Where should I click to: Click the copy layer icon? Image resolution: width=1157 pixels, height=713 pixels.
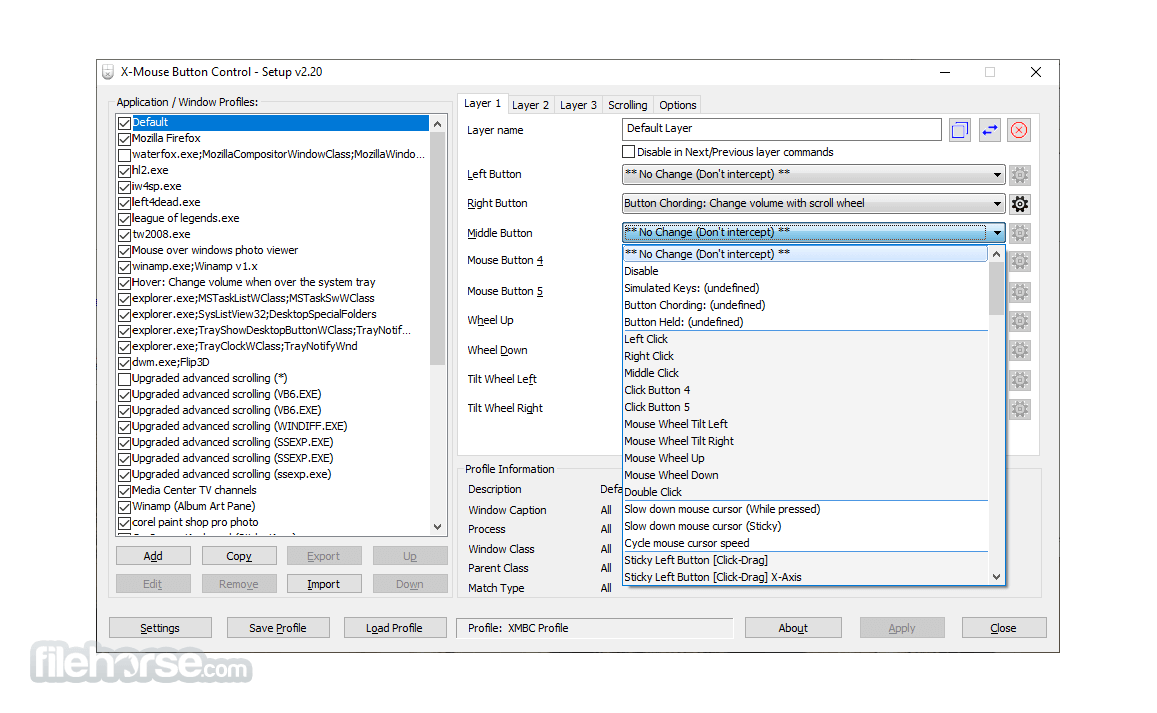(x=959, y=131)
